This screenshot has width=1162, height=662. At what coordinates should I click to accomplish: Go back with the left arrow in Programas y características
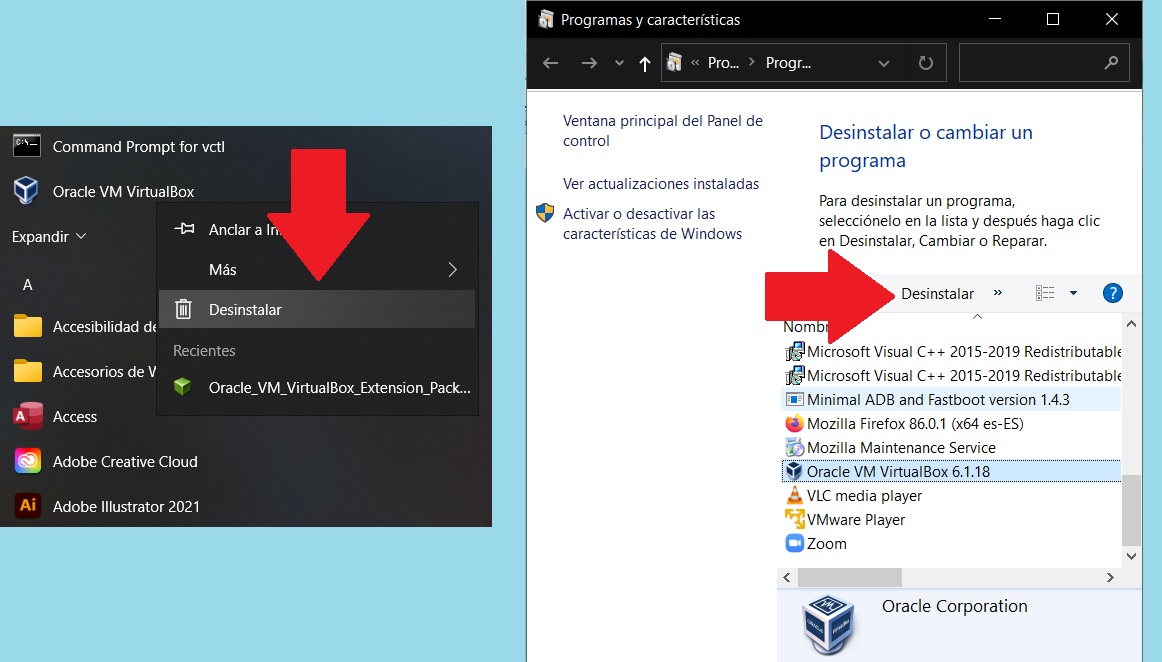(x=550, y=63)
